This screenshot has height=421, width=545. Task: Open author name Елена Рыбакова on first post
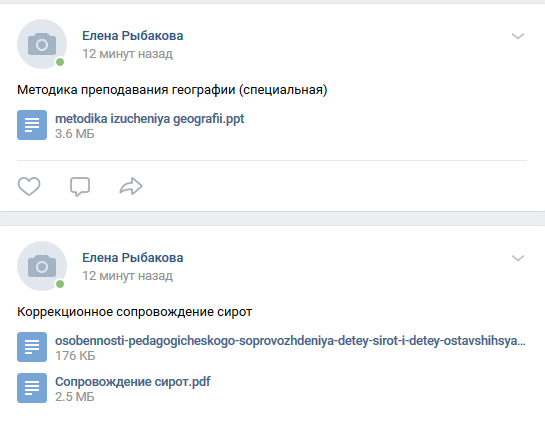(x=132, y=36)
